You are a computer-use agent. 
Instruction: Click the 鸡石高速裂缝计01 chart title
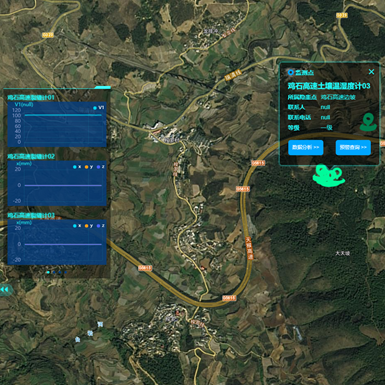click(x=31, y=97)
